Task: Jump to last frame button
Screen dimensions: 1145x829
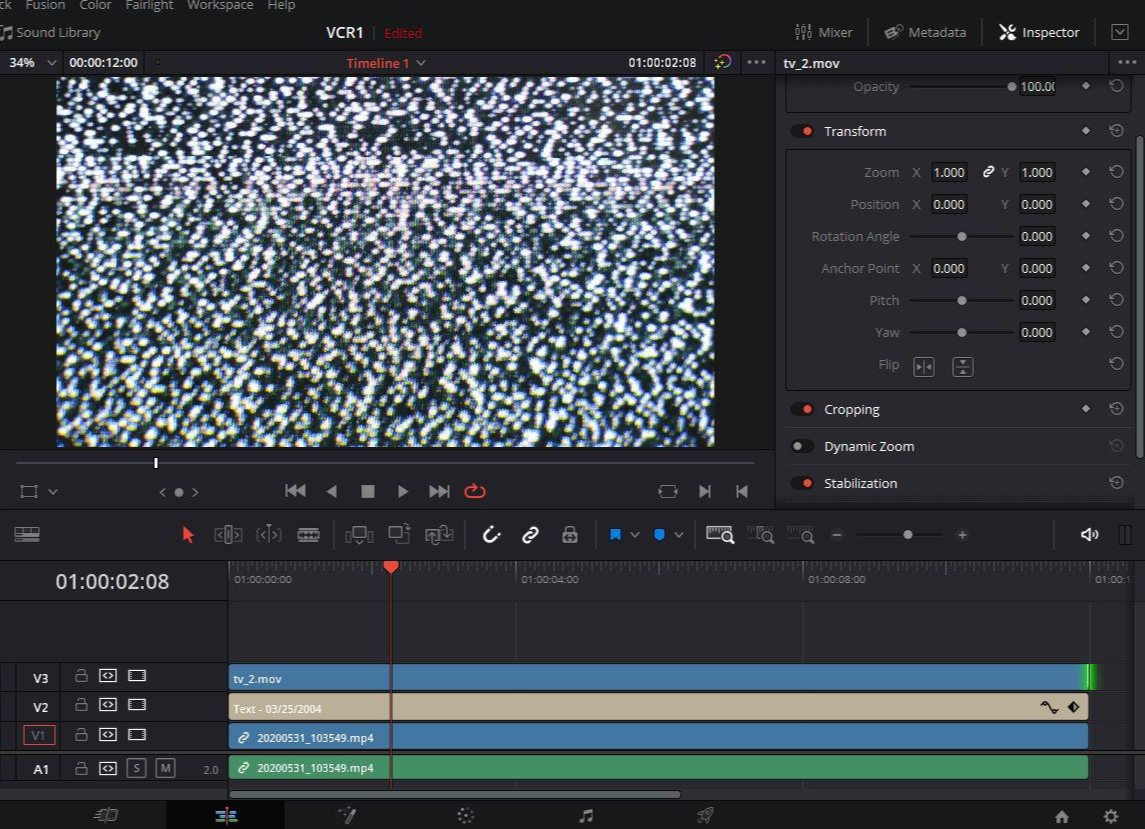Action: 439,491
